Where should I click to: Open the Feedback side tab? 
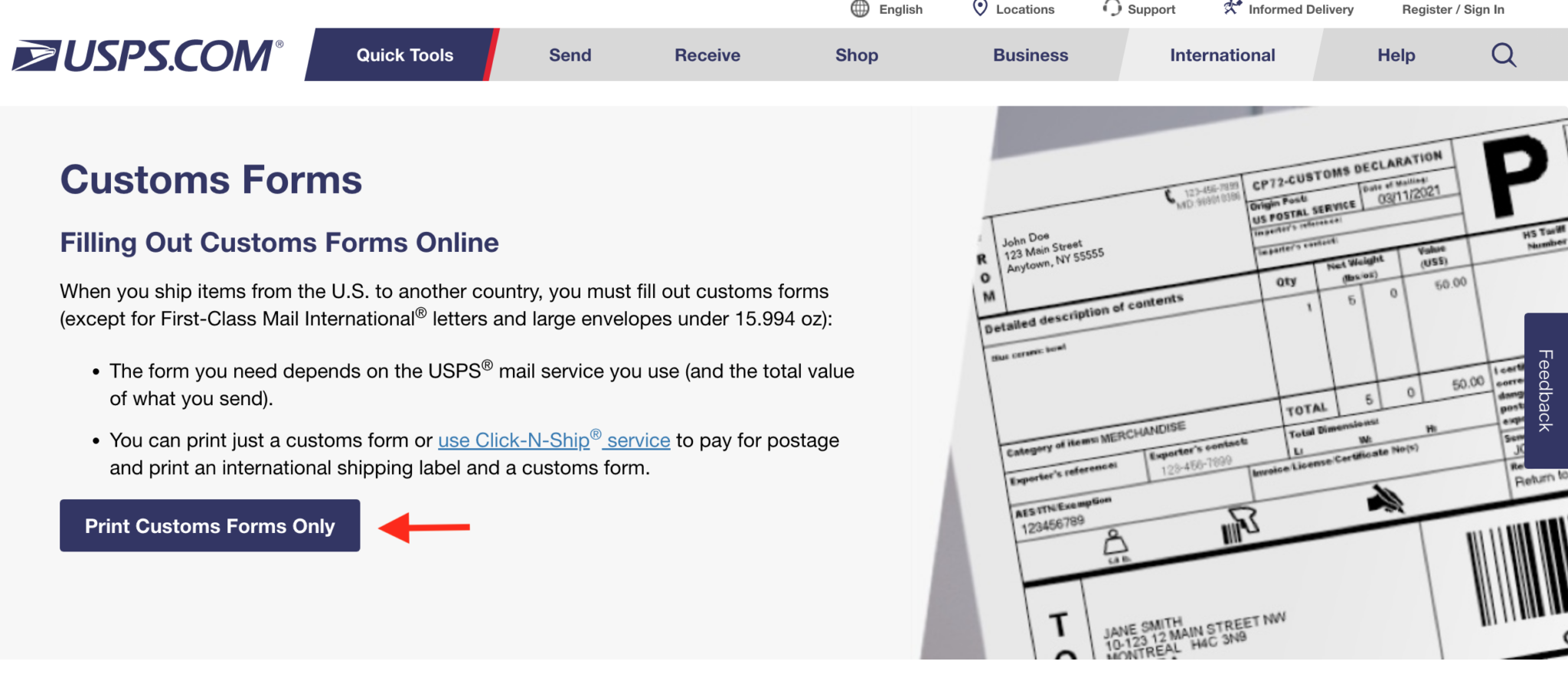1546,391
